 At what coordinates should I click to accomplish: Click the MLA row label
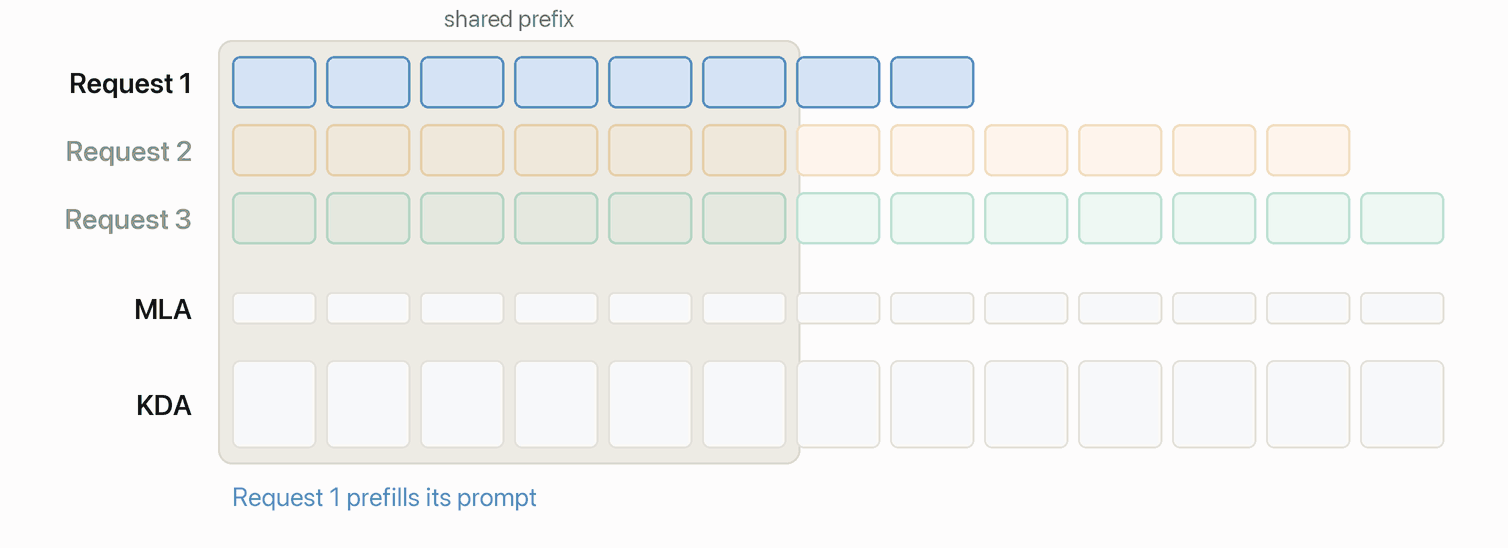163,309
